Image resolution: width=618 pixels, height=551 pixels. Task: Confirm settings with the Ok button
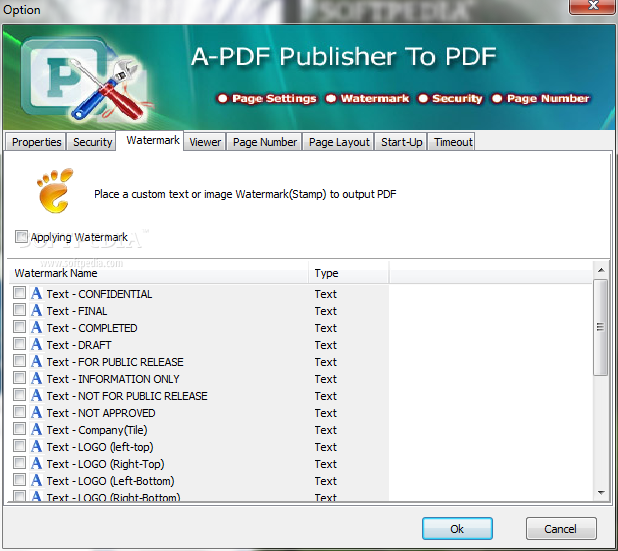coord(457,529)
